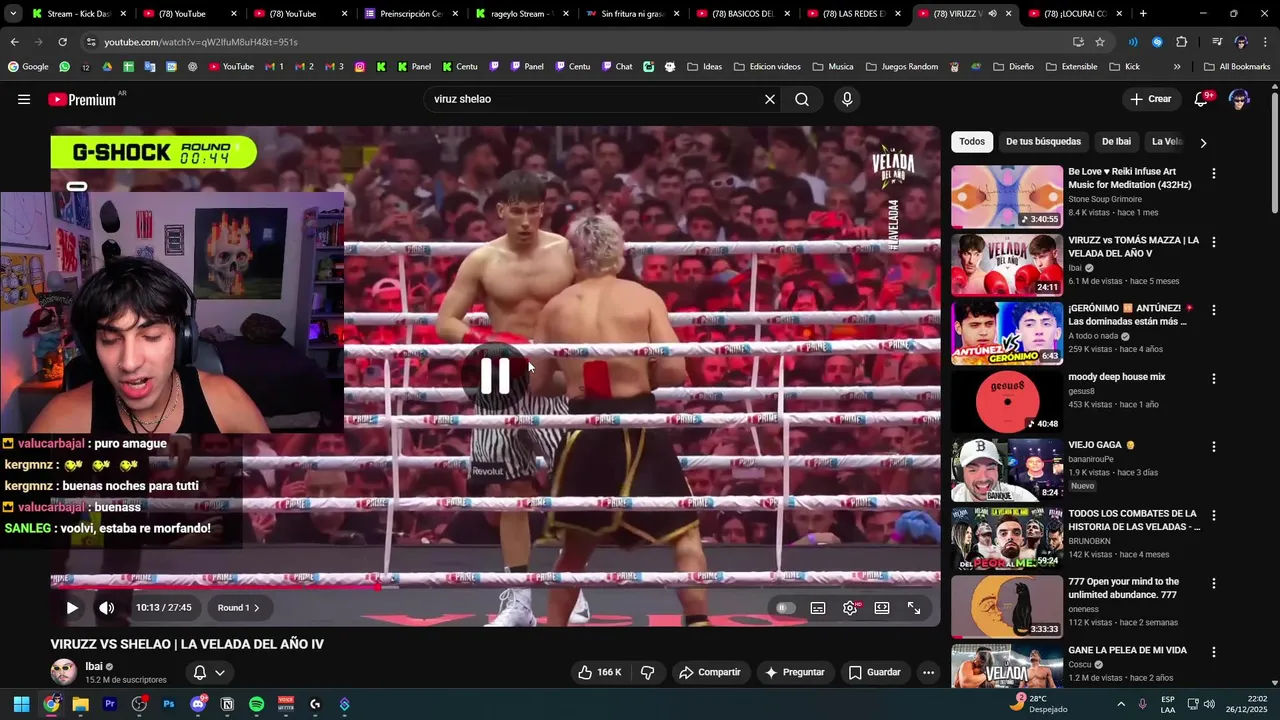
Task: Open the Ideas bookmarks folder
Action: coord(703,67)
